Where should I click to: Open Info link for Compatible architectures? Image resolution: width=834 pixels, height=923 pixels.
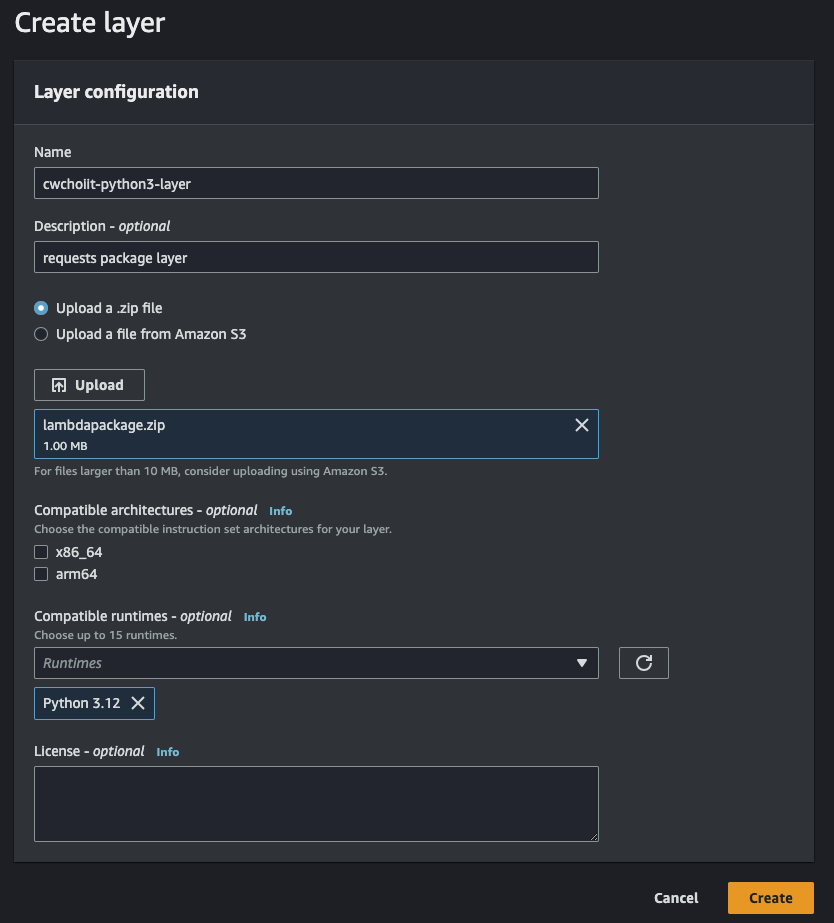tap(280, 511)
